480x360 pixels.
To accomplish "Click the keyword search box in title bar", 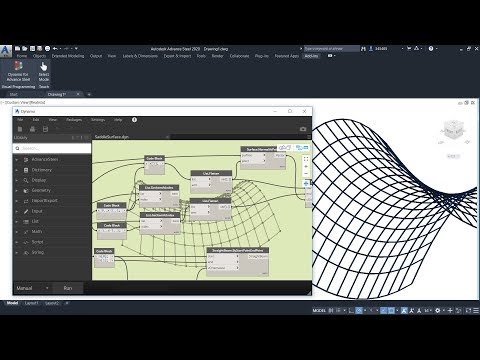I will pyautogui.click(x=332, y=49).
